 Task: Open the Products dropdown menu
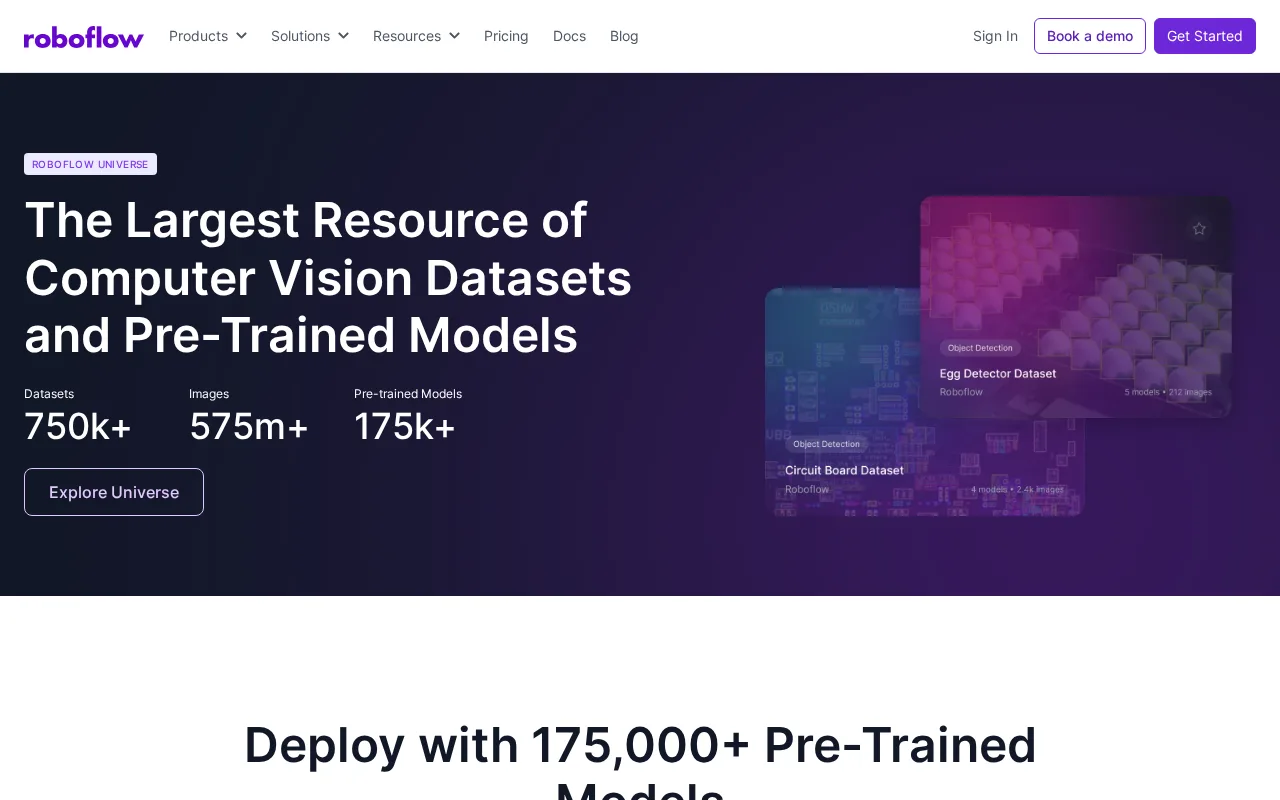point(208,36)
